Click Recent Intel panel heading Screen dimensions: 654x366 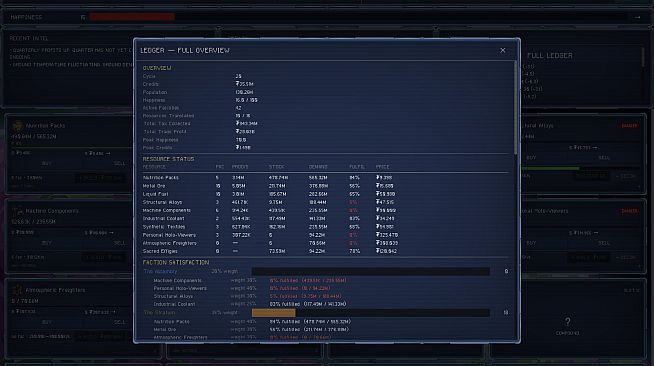[x=29, y=38]
